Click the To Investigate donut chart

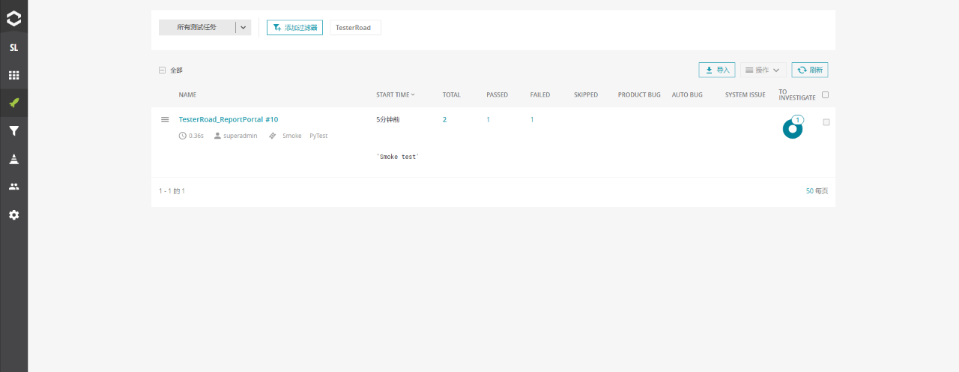point(792,129)
